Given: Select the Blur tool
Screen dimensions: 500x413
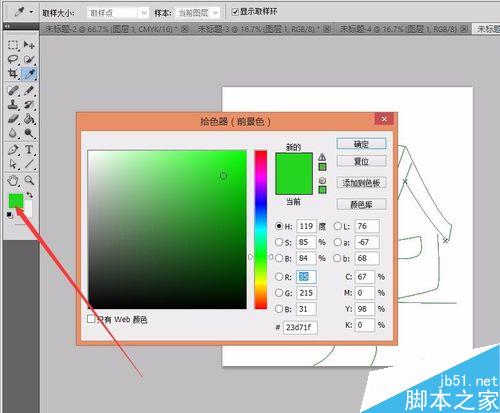Looking at the screenshot, I should (13, 133).
